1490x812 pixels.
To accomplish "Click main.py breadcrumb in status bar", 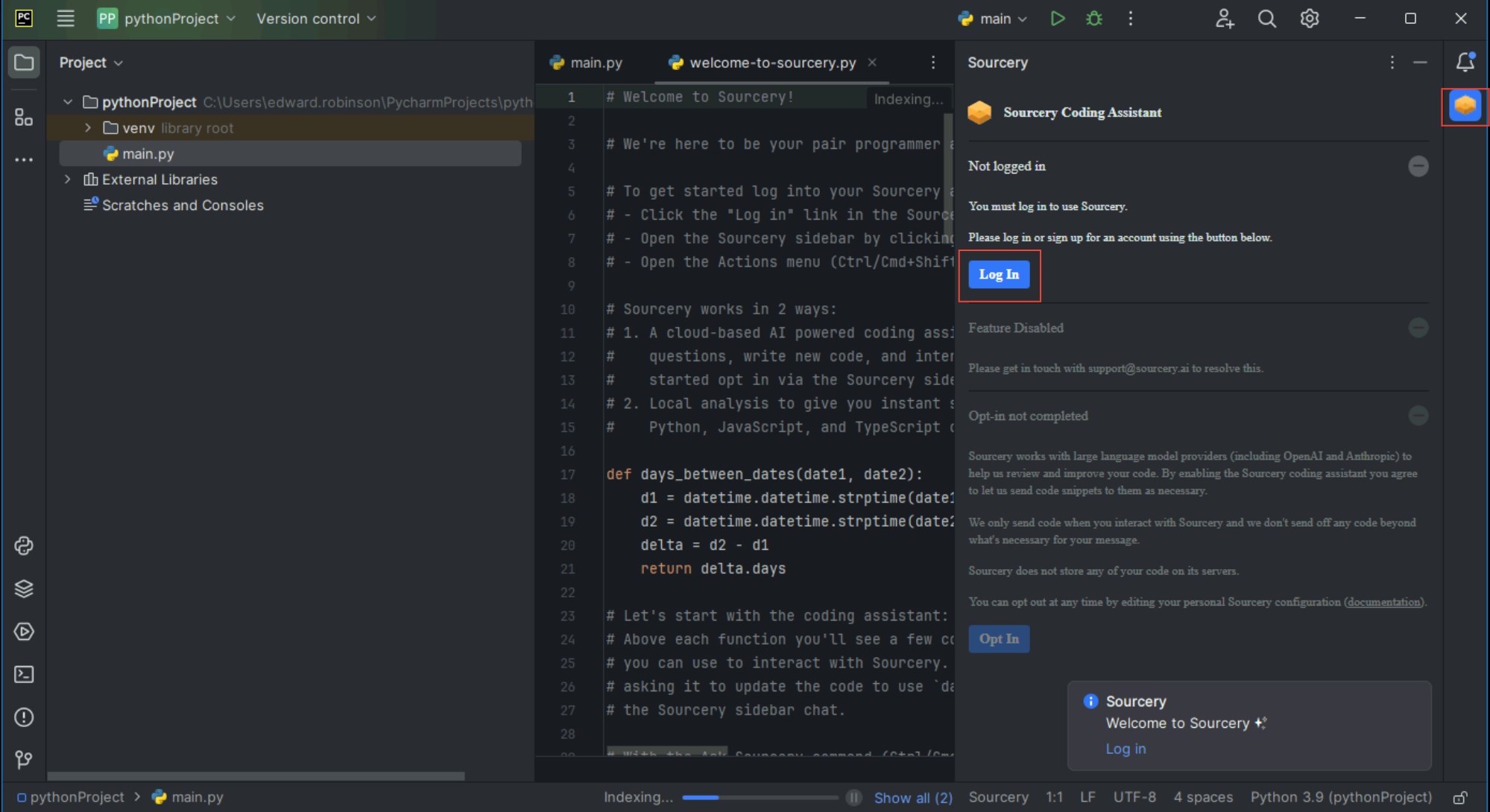I will tap(188, 797).
